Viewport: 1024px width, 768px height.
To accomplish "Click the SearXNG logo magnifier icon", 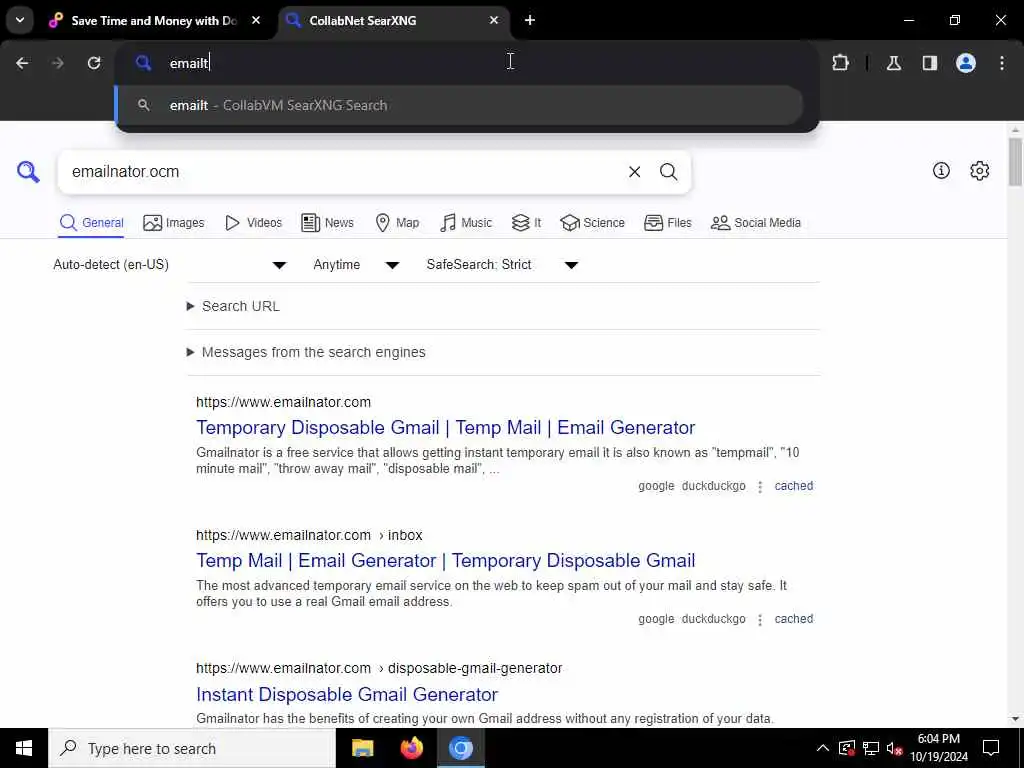I will pyautogui.click(x=28, y=172).
